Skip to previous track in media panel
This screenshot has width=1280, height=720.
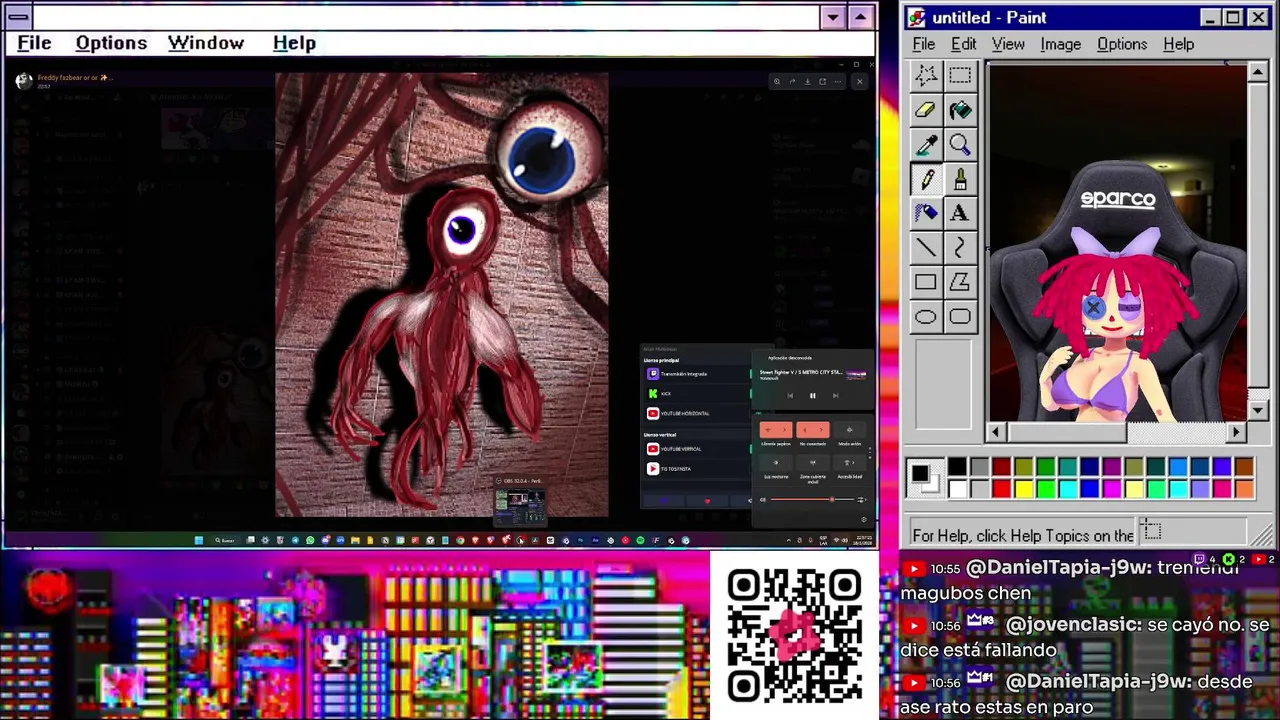point(790,396)
